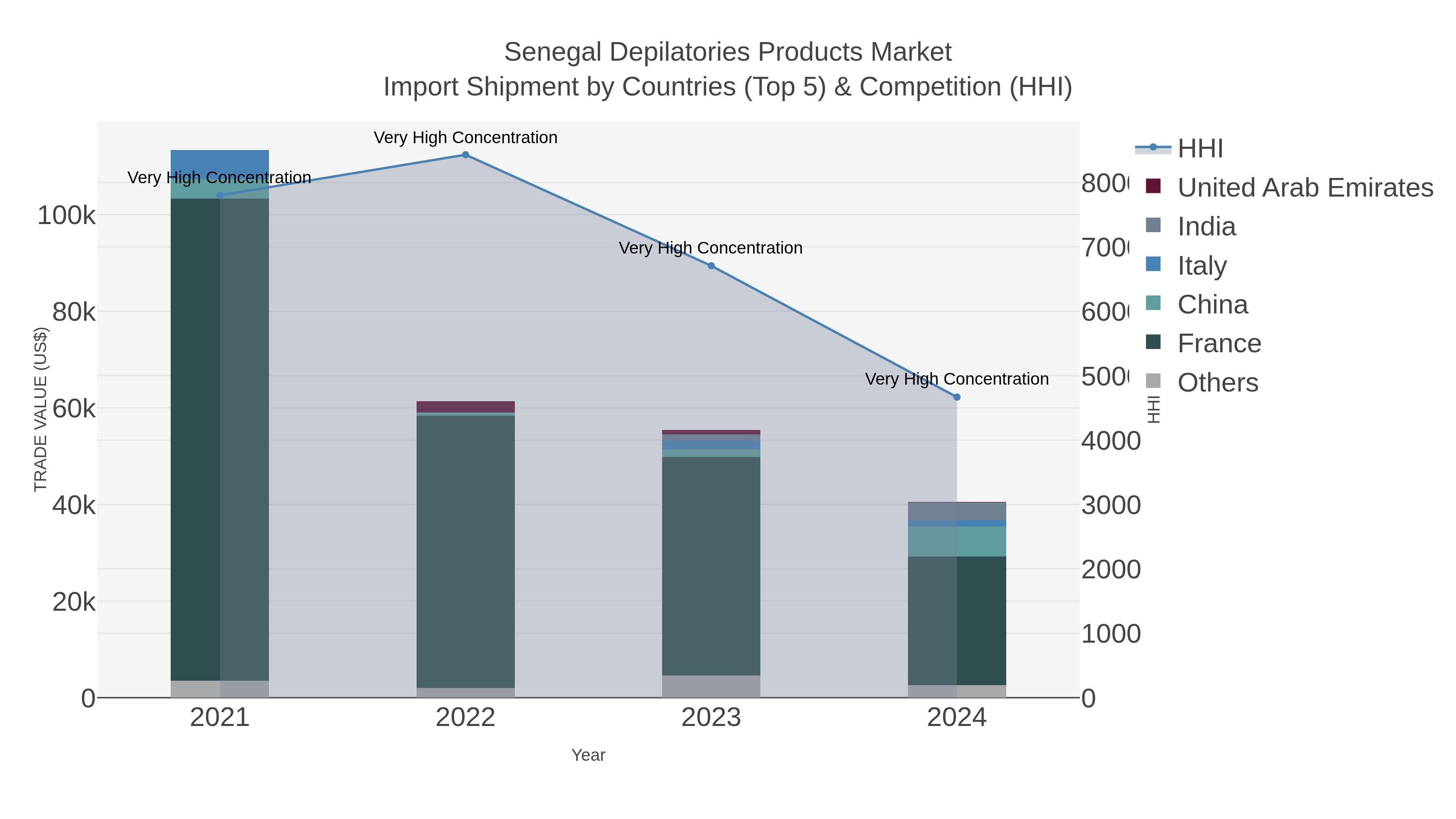Viewport: 1456px width, 819px height.
Task: Click the 3000 HHI axis tick label
Action: (x=1111, y=505)
